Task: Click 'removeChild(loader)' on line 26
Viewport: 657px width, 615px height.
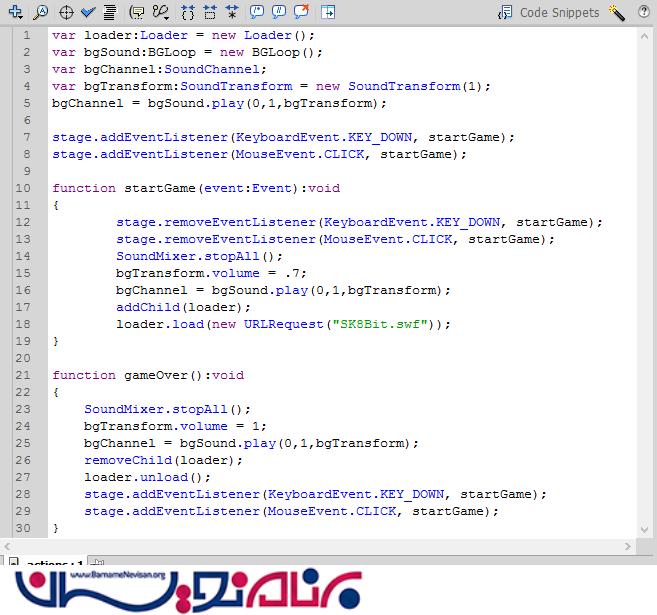Action: (x=160, y=460)
